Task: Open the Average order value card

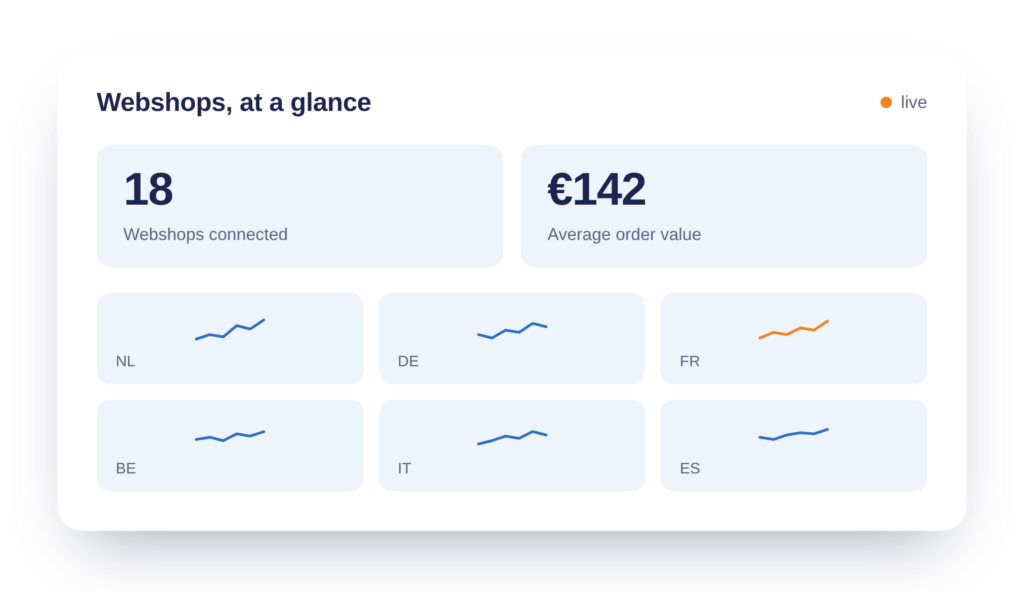Action: (x=724, y=206)
